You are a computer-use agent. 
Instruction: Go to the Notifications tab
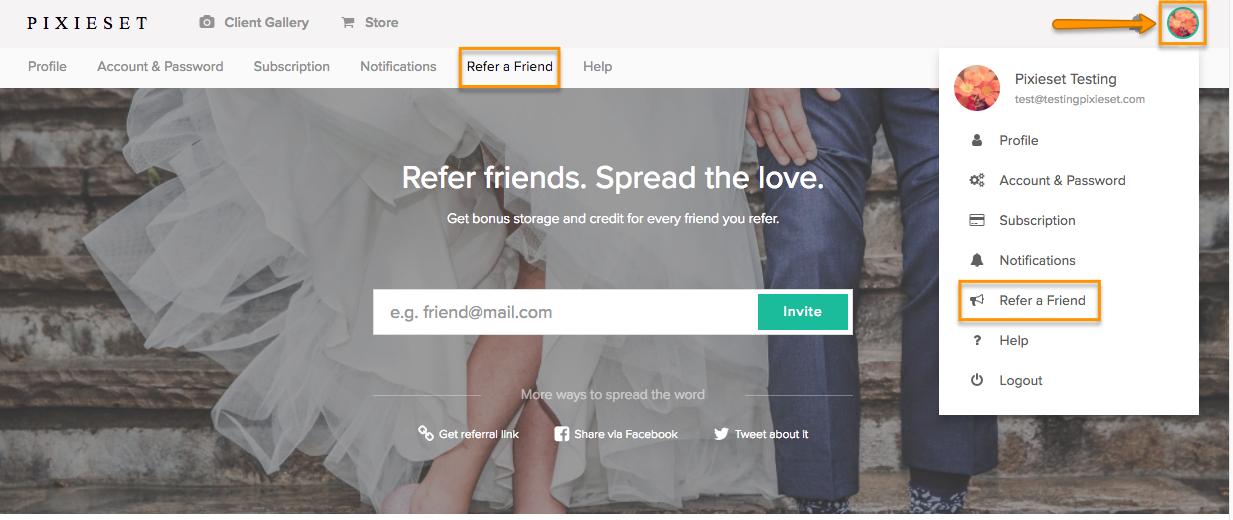tap(398, 66)
